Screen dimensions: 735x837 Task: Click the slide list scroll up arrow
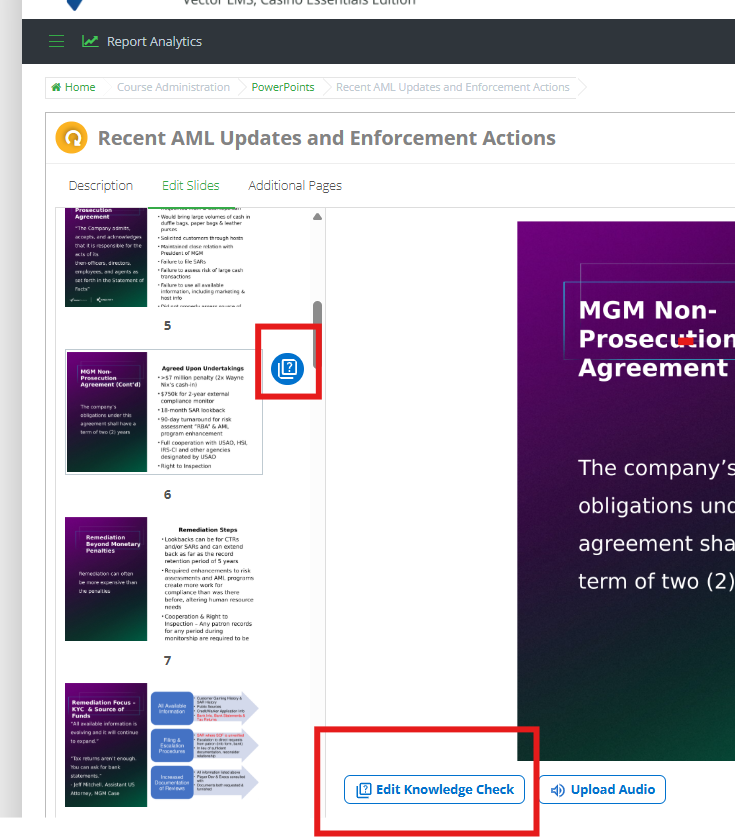[317, 216]
